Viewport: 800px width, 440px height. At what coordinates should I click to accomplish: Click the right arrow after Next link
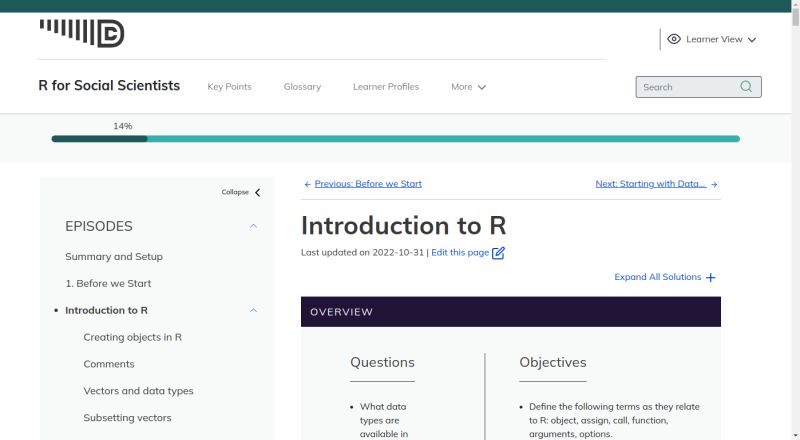714,184
